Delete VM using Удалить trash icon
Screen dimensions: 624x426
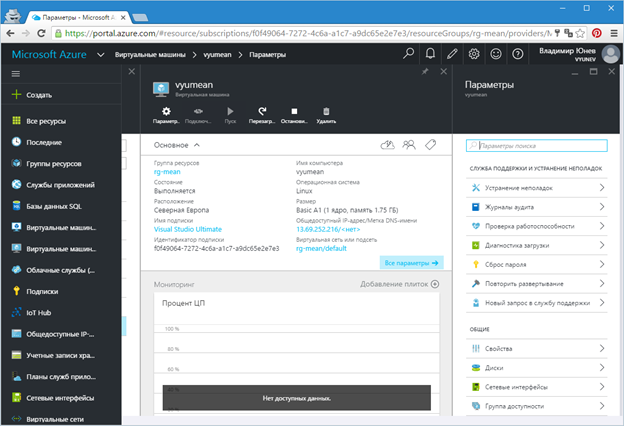click(326, 111)
